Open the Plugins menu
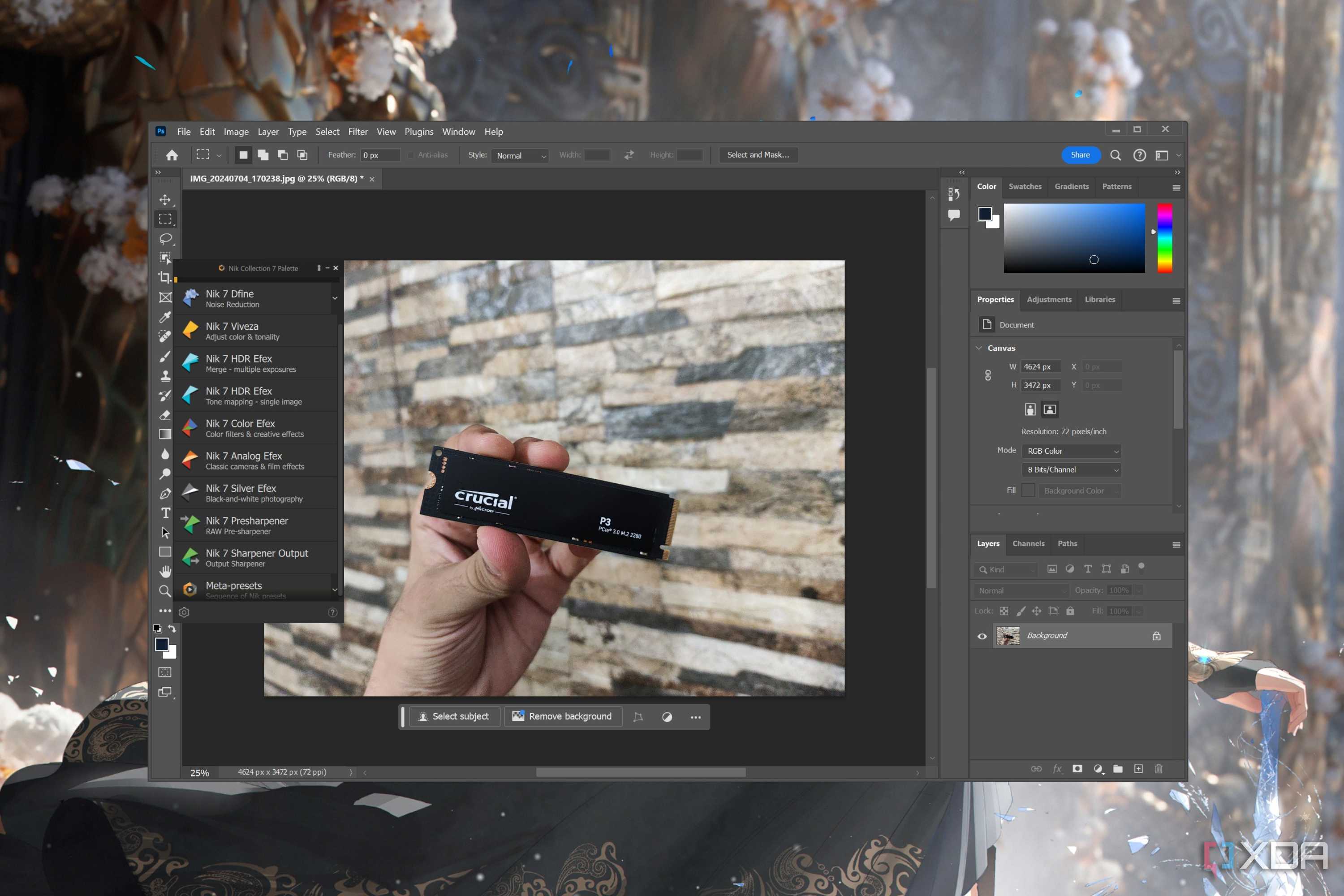The width and height of the screenshot is (1344, 896). (419, 131)
